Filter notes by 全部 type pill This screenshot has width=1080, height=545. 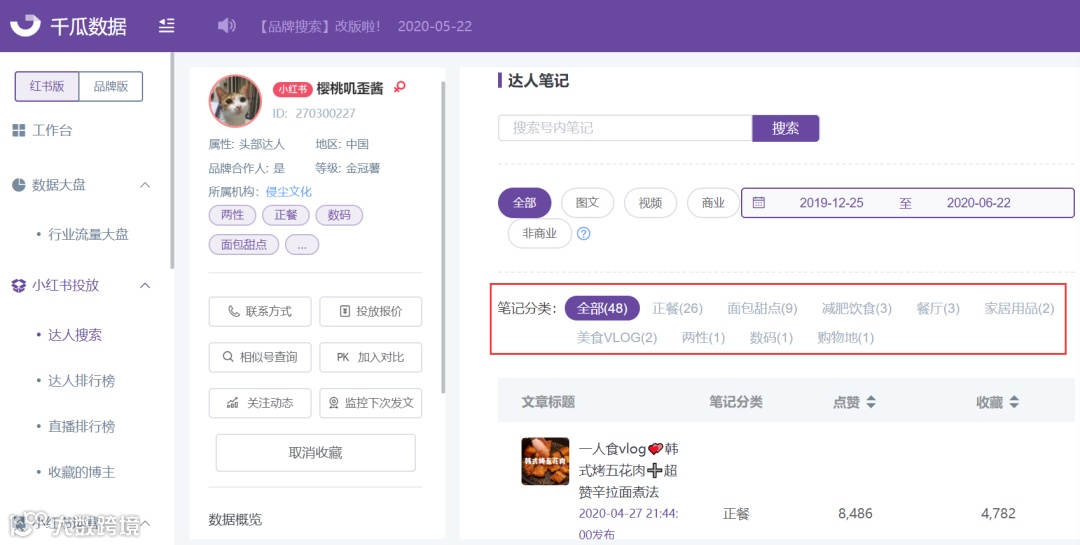(524, 203)
